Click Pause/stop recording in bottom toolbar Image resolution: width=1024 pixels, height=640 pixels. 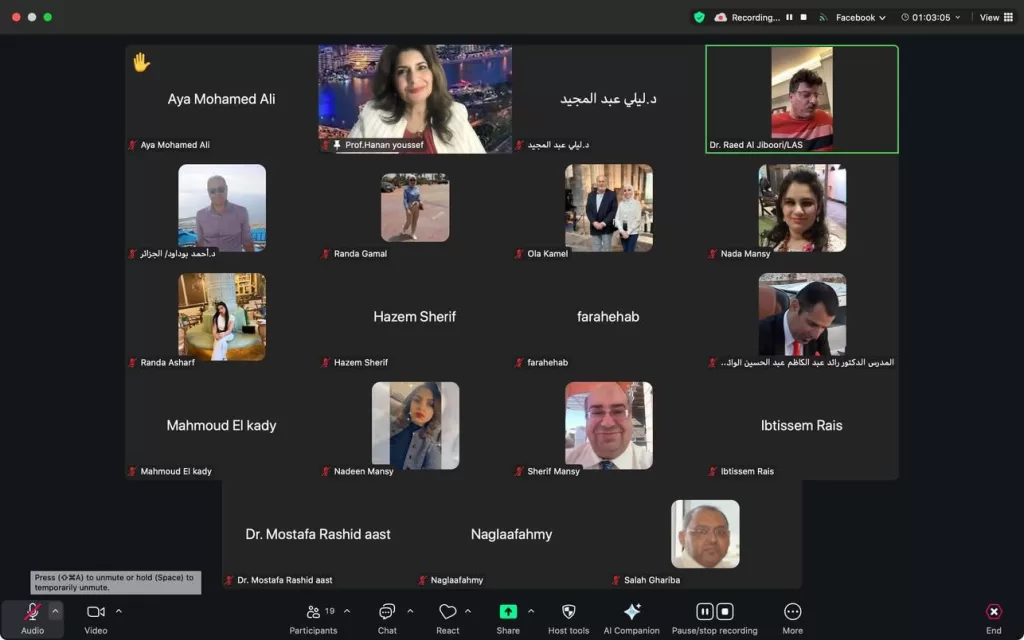(x=714, y=612)
